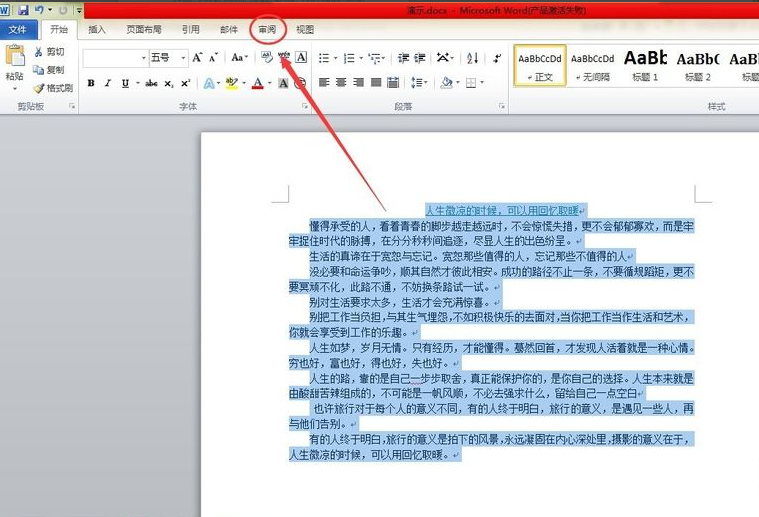Toggle Superscript formatting
Viewport: 759px width, 517px height.
pos(185,83)
